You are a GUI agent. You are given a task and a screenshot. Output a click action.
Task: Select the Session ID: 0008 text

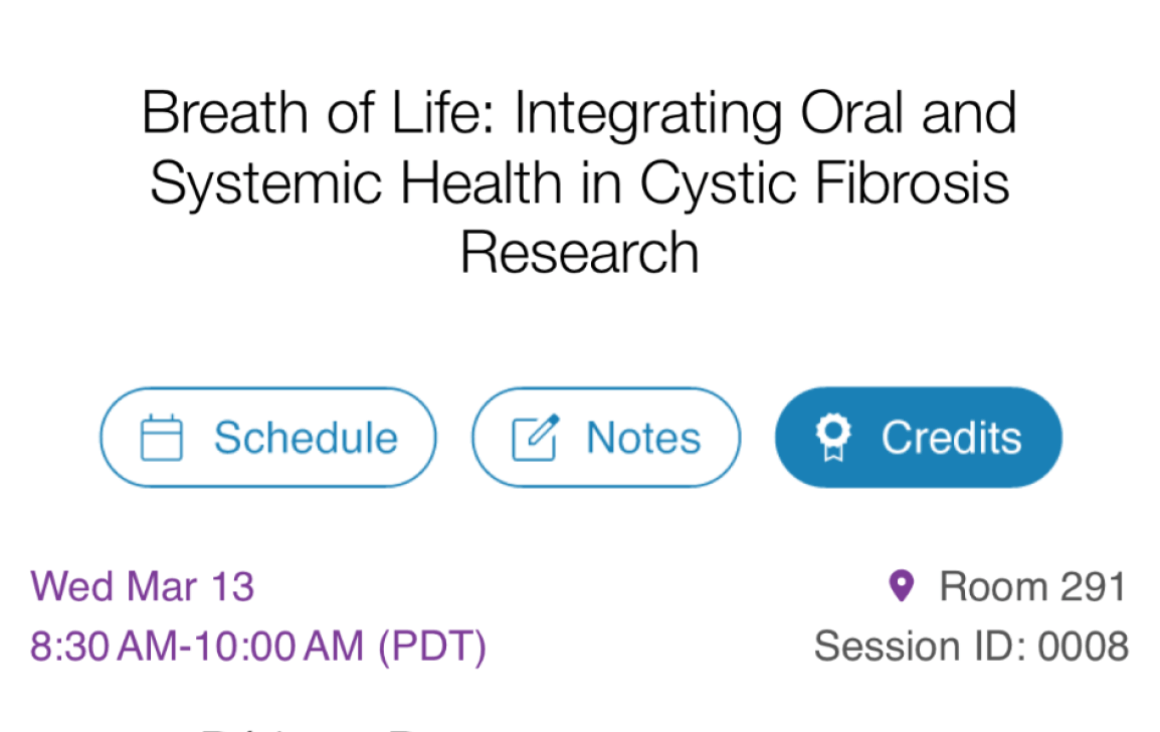[971, 646]
